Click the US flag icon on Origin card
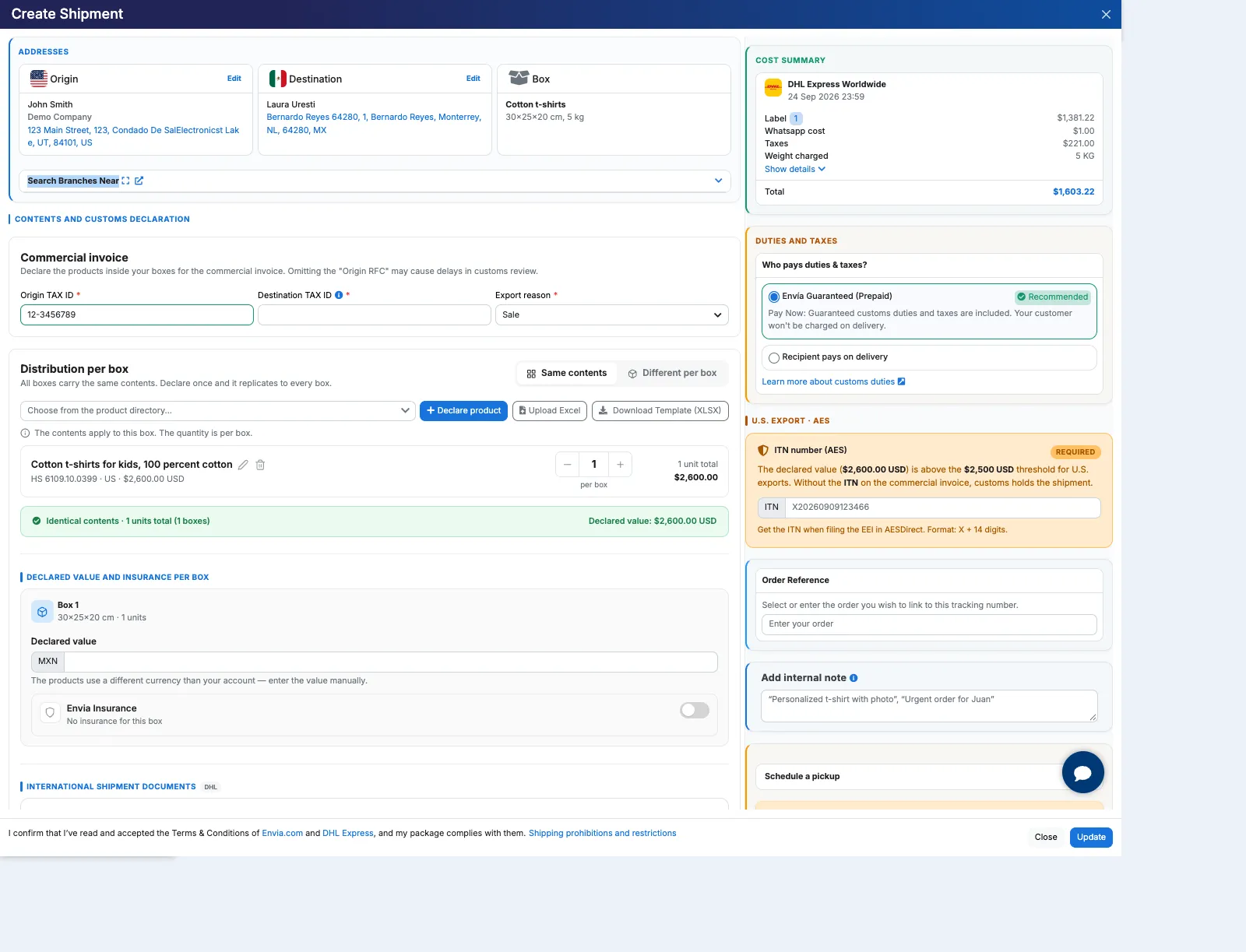Screen dimensions: 1246x952 pos(38,79)
